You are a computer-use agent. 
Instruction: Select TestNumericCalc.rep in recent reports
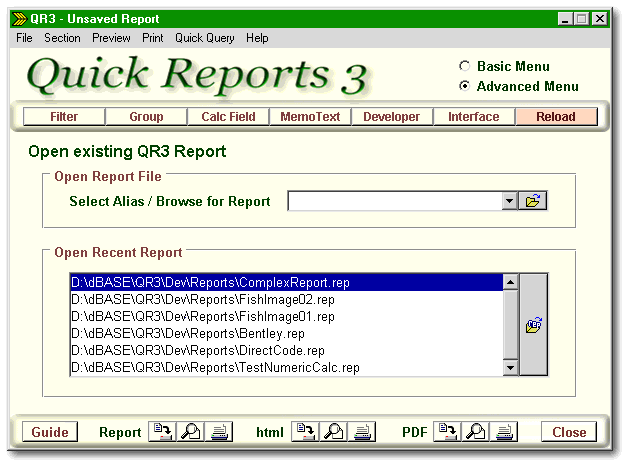[287, 367]
